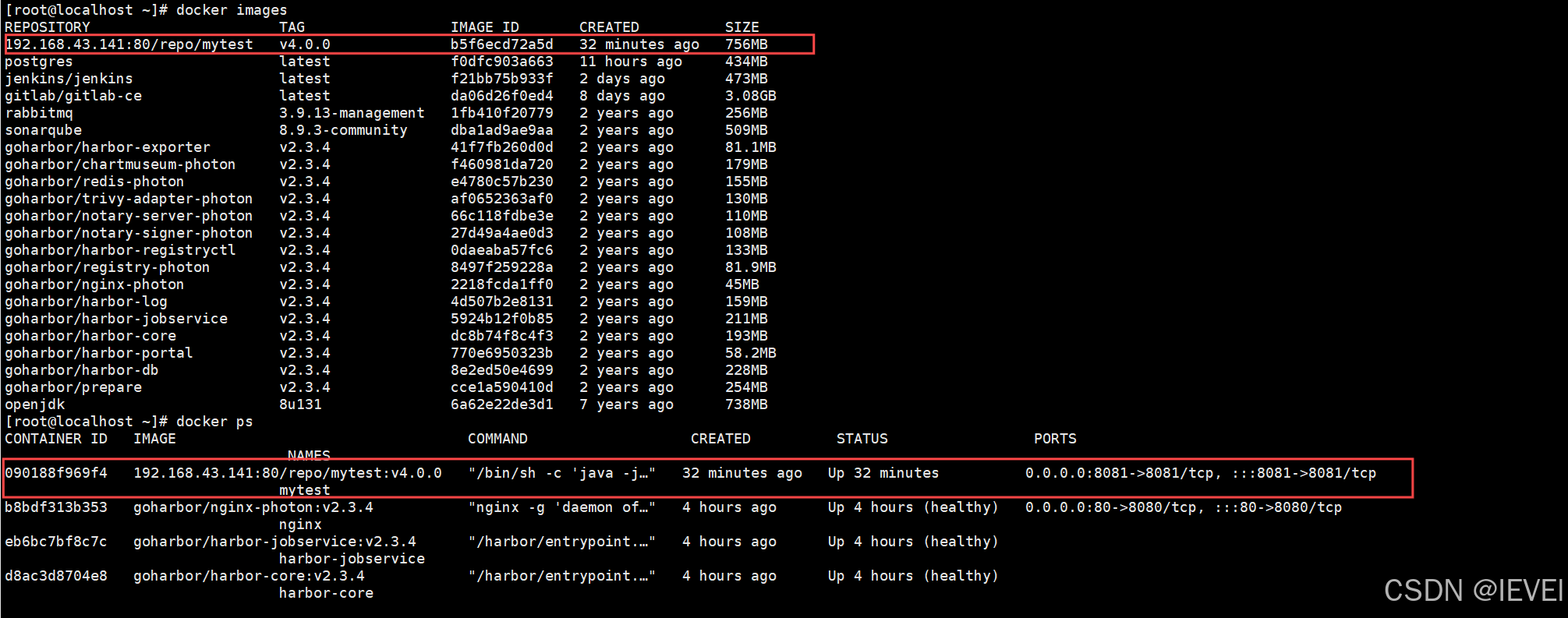The width and height of the screenshot is (1568, 618).
Task: Click goharbor/harbor-db repository name
Action: (x=82, y=370)
